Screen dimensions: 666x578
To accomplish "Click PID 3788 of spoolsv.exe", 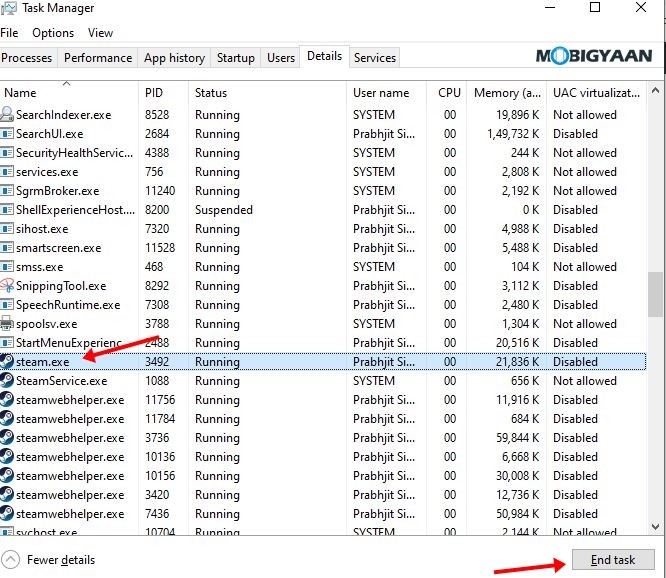I will [157, 324].
